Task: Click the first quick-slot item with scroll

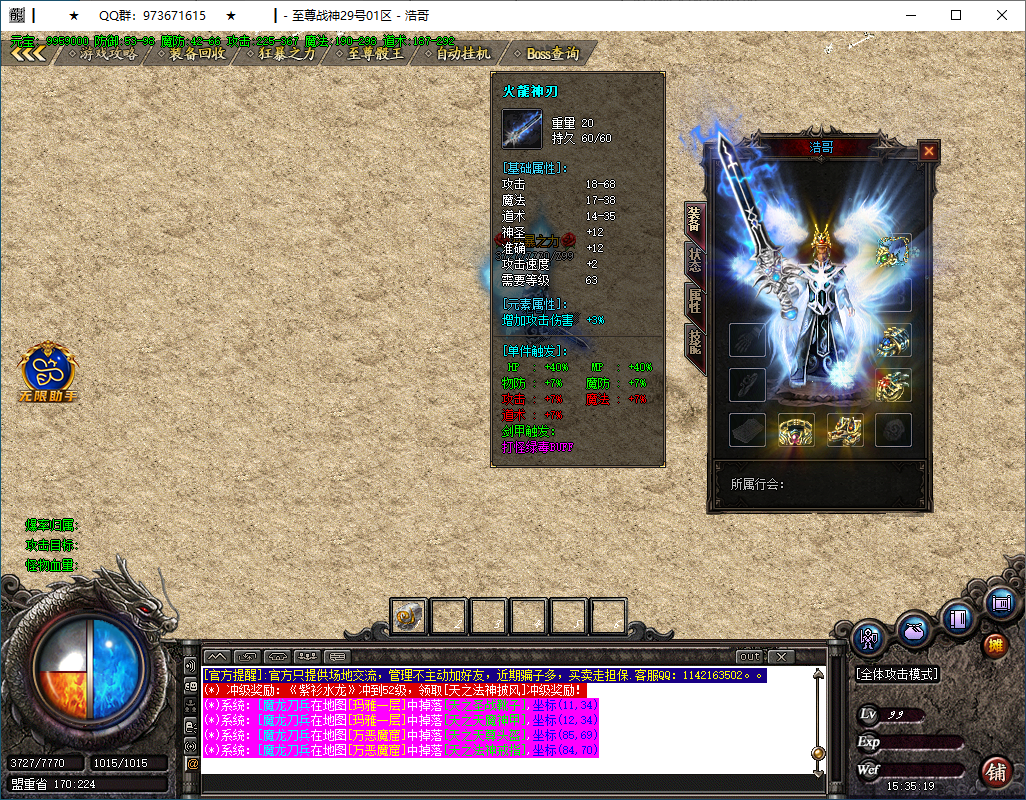Action: (x=408, y=616)
